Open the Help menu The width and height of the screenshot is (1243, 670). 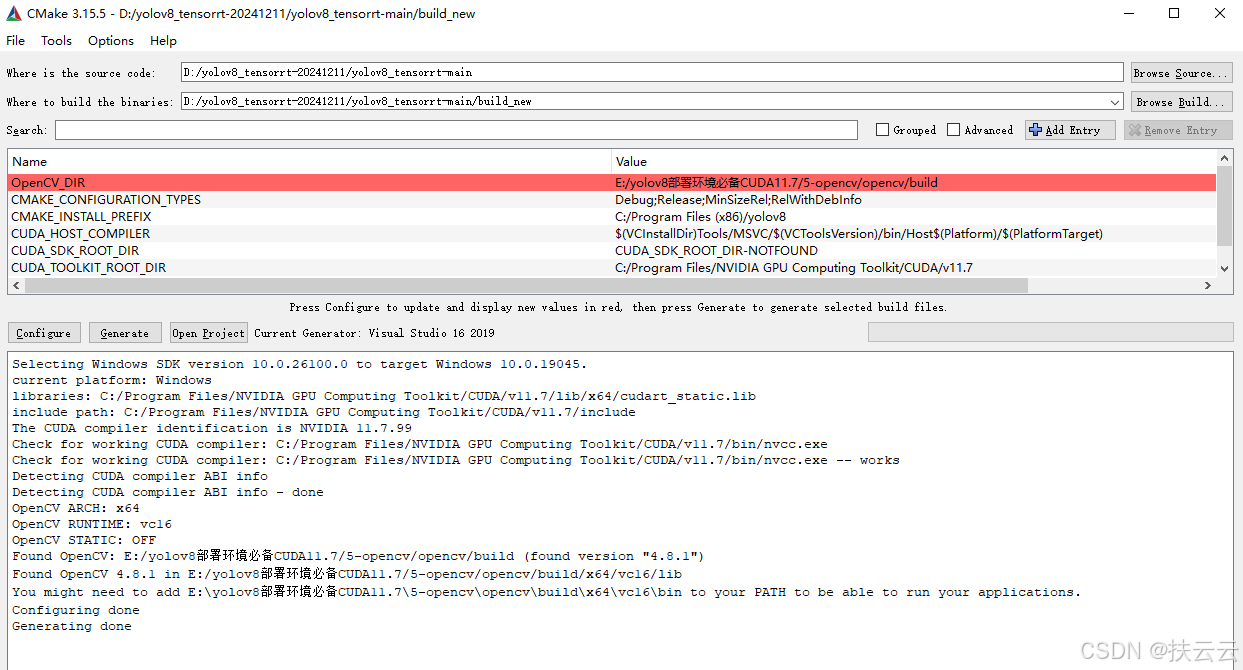tap(163, 41)
